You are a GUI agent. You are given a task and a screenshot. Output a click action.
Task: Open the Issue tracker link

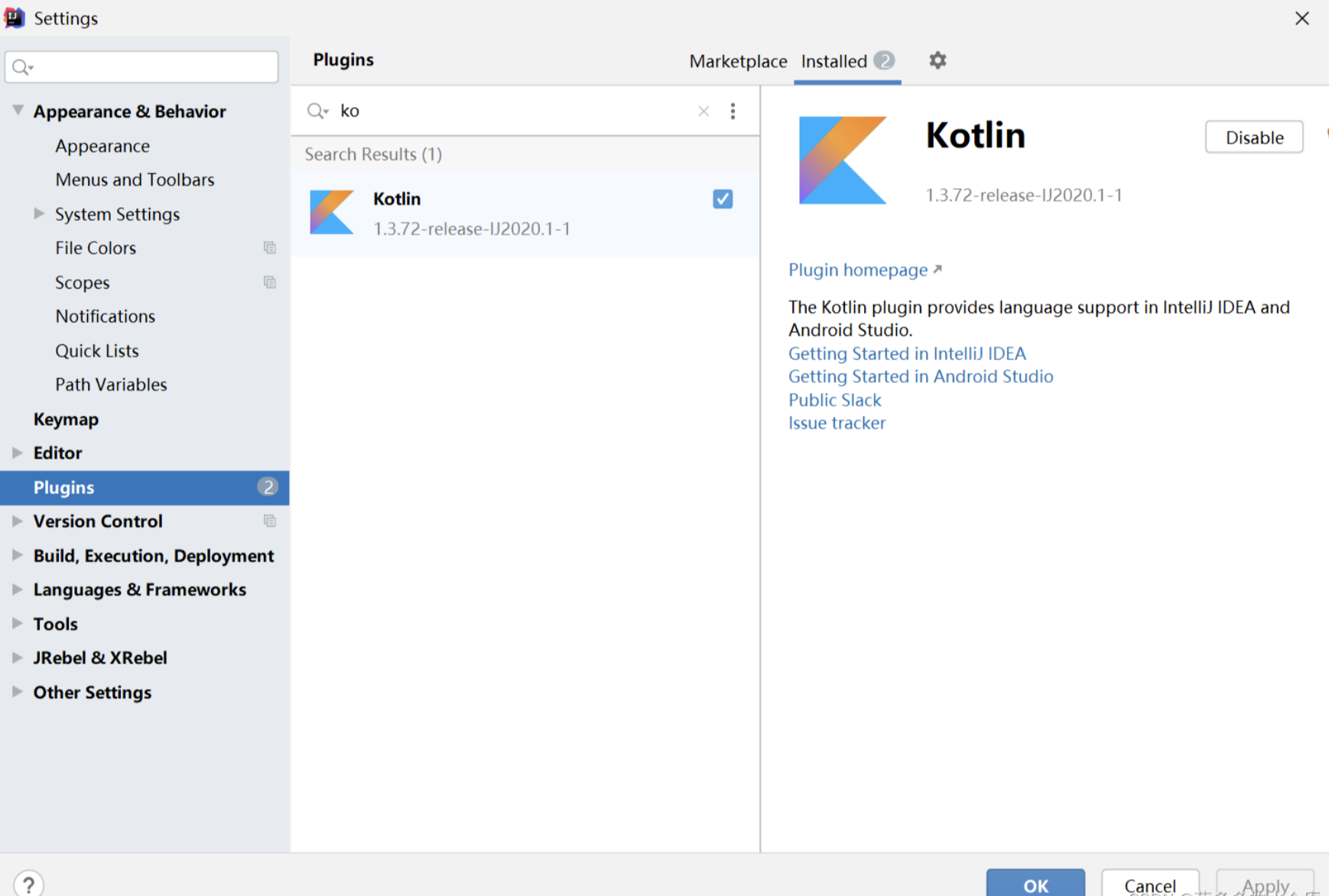point(837,423)
